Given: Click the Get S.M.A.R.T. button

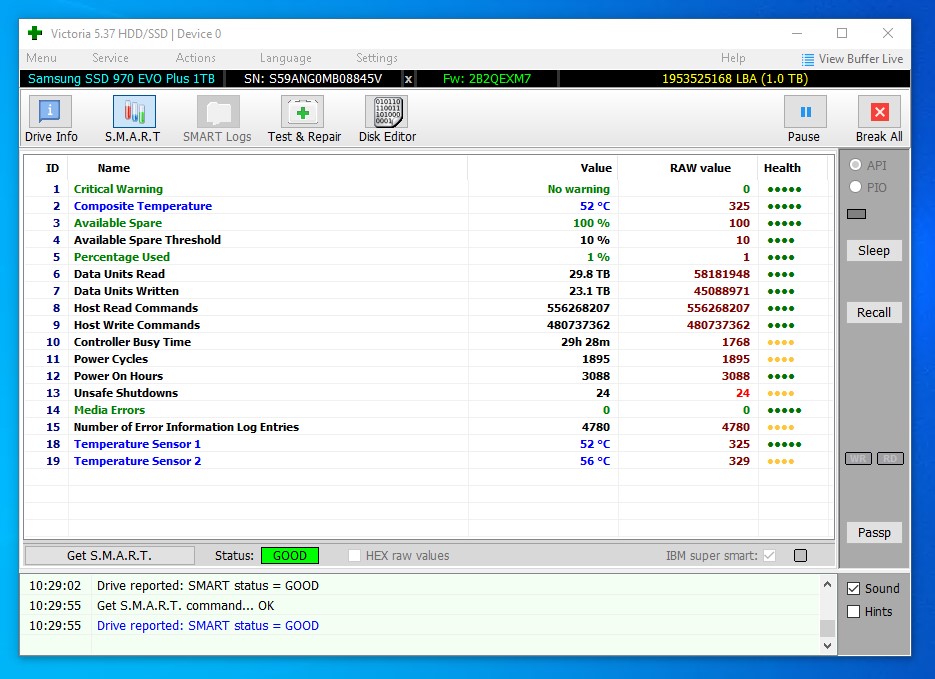Looking at the screenshot, I should [110, 556].
